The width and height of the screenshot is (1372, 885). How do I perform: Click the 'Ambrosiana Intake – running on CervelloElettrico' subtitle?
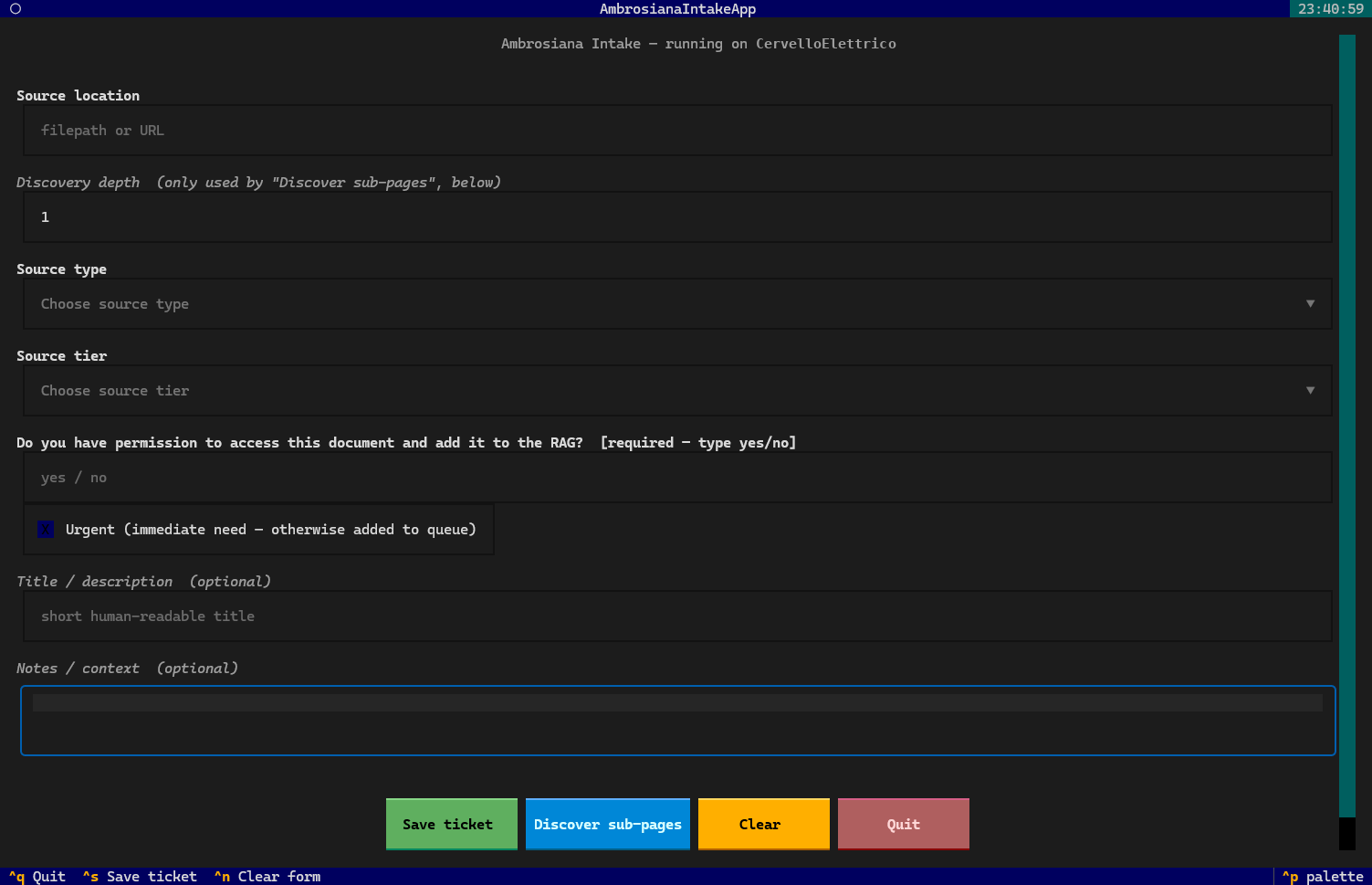698,44
